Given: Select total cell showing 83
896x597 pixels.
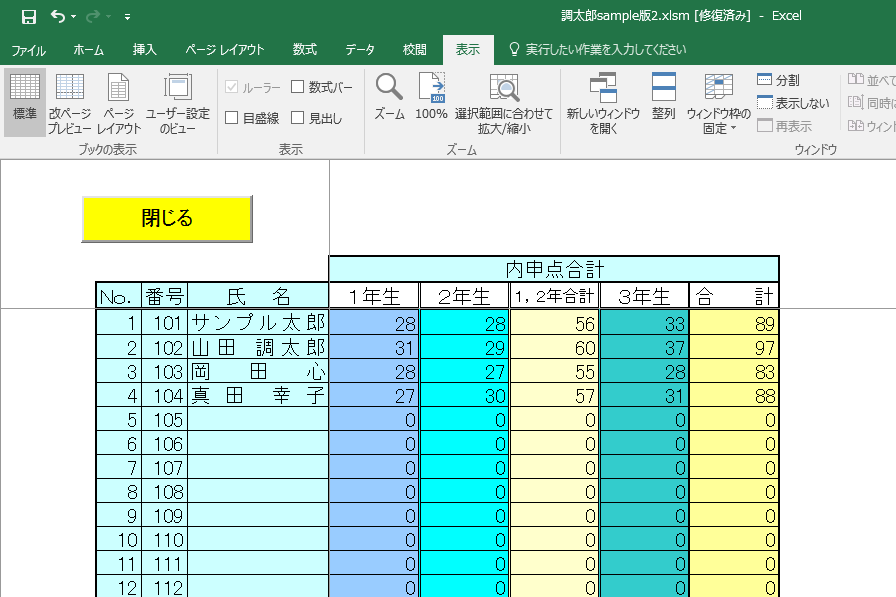Looking at the screenshot, I should click(734, 371).
